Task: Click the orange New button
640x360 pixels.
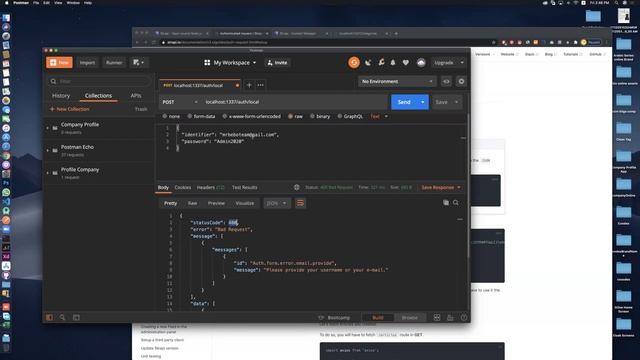Action: tap(60, 62)
